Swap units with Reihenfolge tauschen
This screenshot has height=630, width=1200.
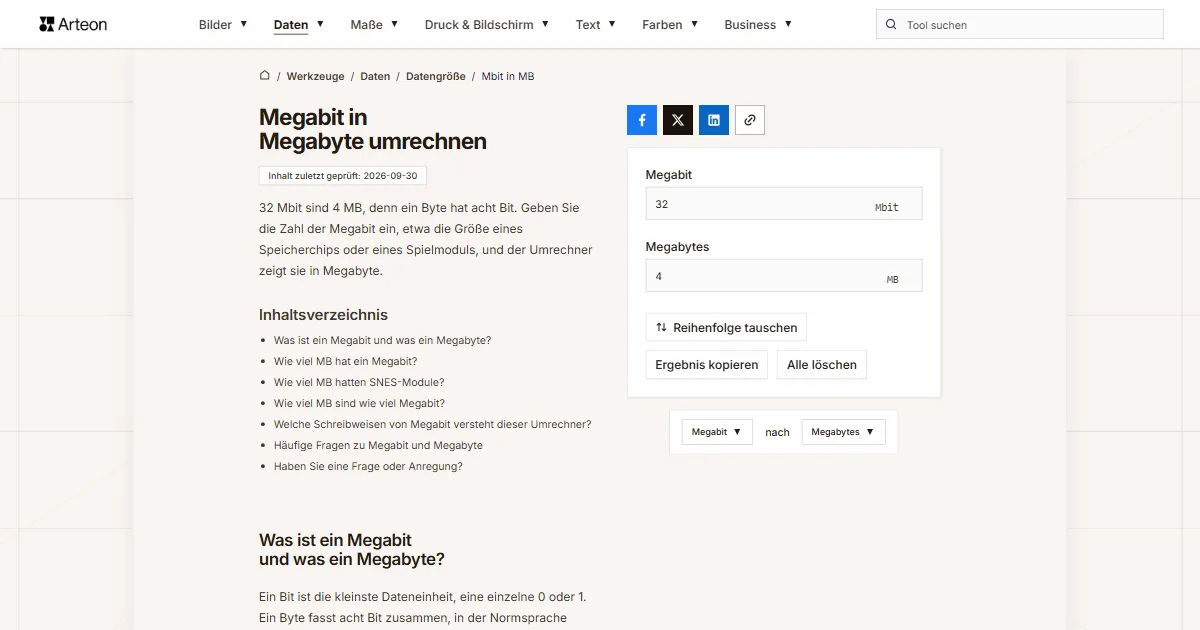pos(726,327)
